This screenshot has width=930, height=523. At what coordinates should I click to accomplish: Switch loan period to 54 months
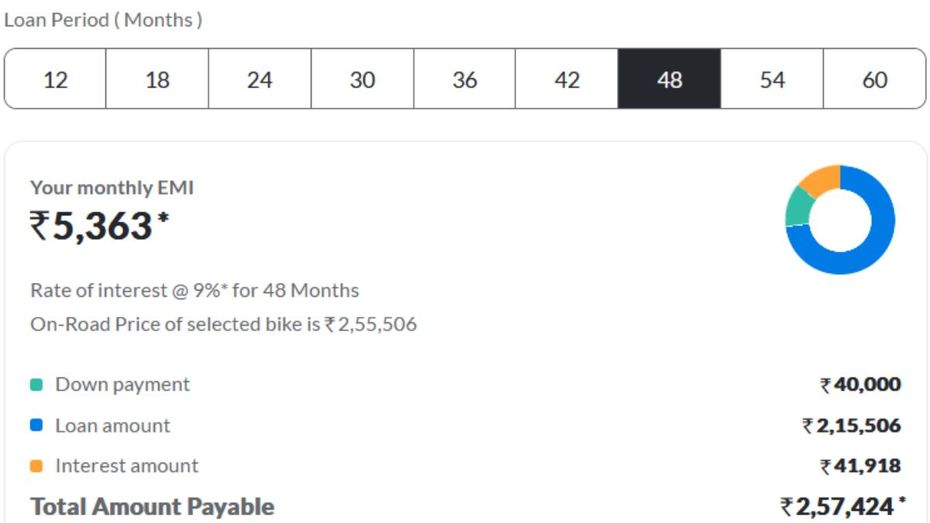tap(772, 79)
